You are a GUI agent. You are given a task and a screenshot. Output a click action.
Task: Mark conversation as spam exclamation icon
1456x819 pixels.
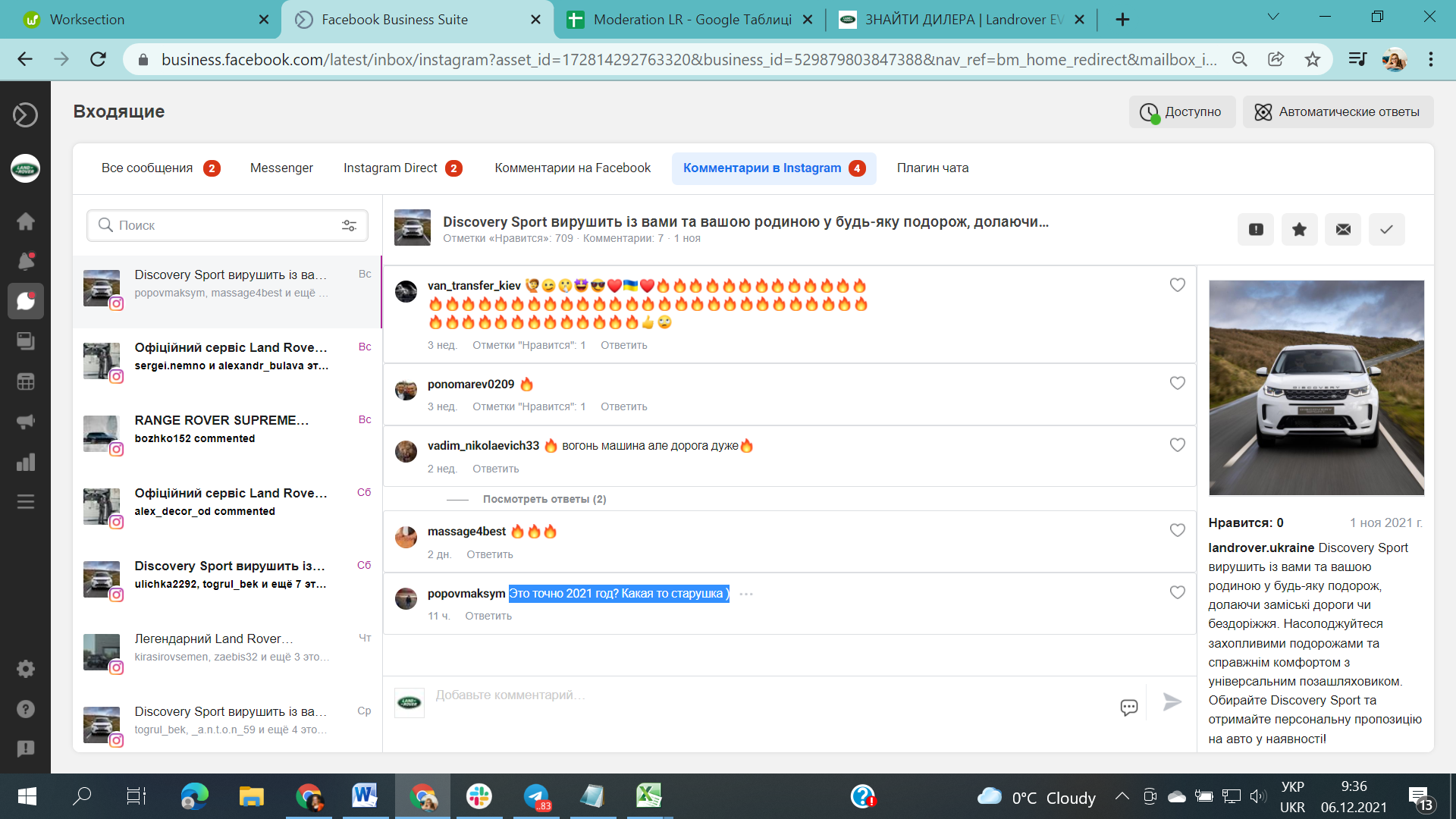(1256, 230)
